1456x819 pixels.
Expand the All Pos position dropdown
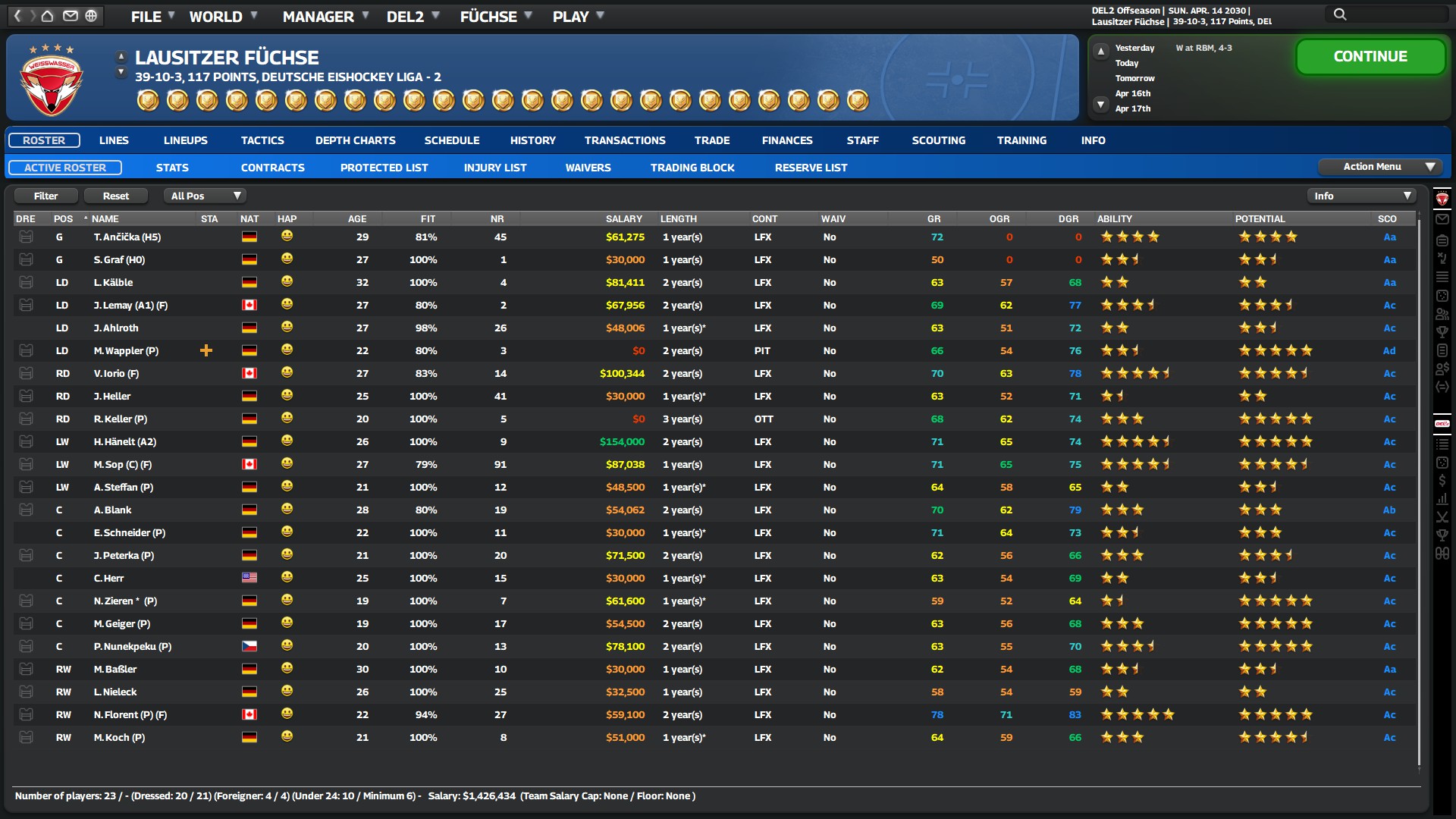pos(205,196)
